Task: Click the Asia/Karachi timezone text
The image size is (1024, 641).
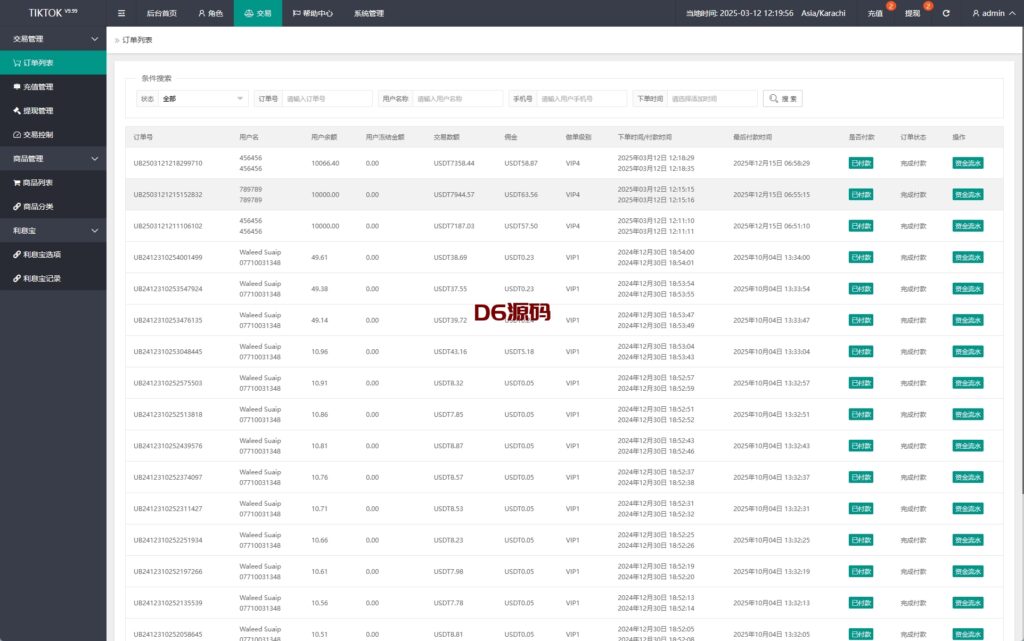Action: click(823, 13)
